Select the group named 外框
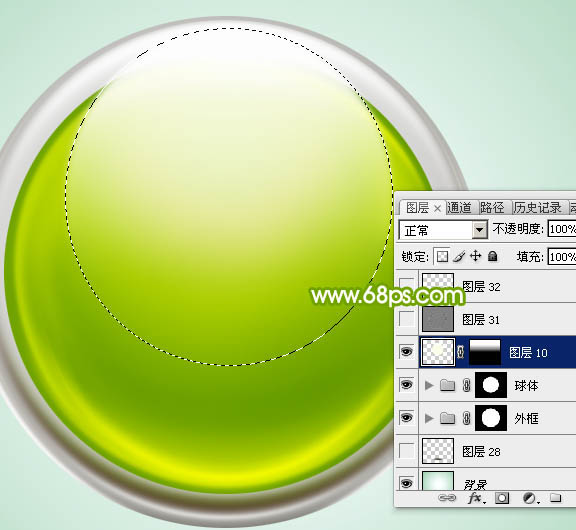Viewport: 576px width, 530px height. [526, 419]
